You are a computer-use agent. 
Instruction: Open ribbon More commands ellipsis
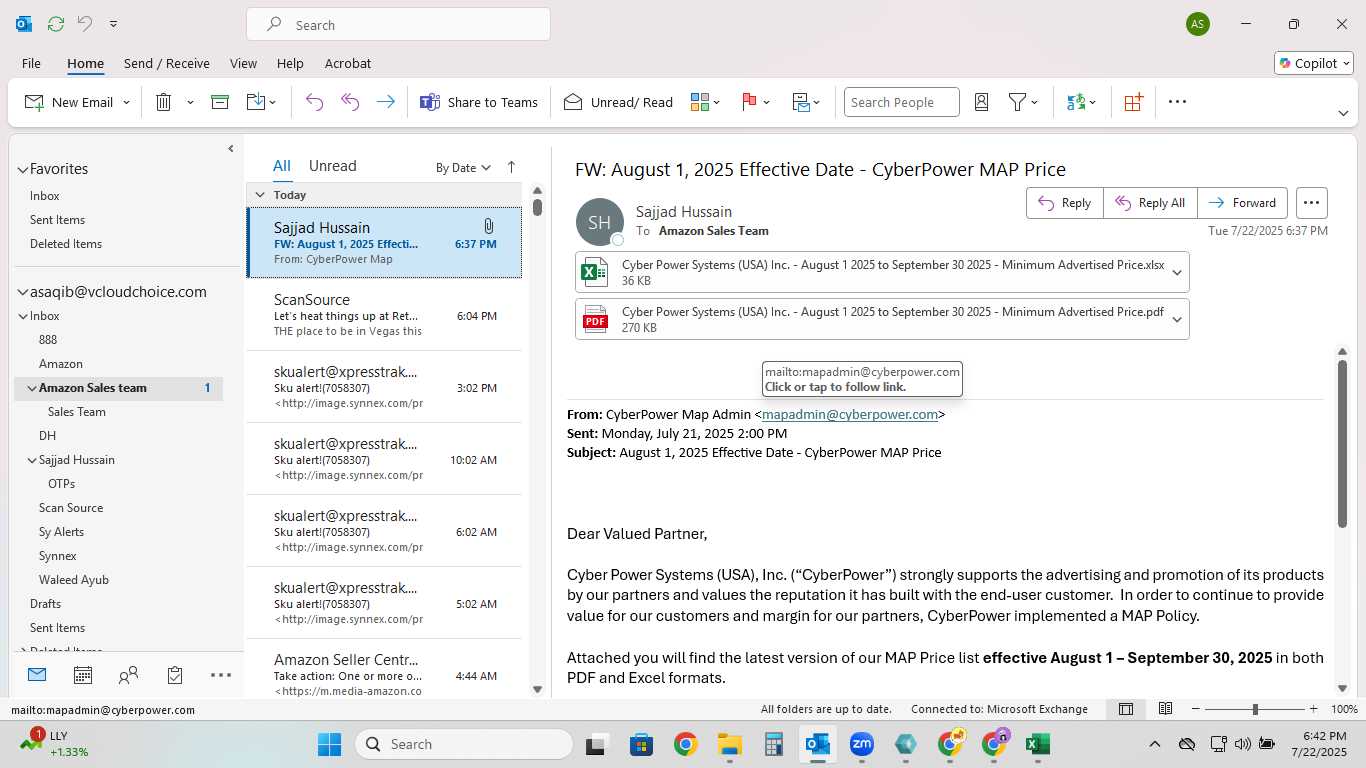click(x=1177, y=102)
